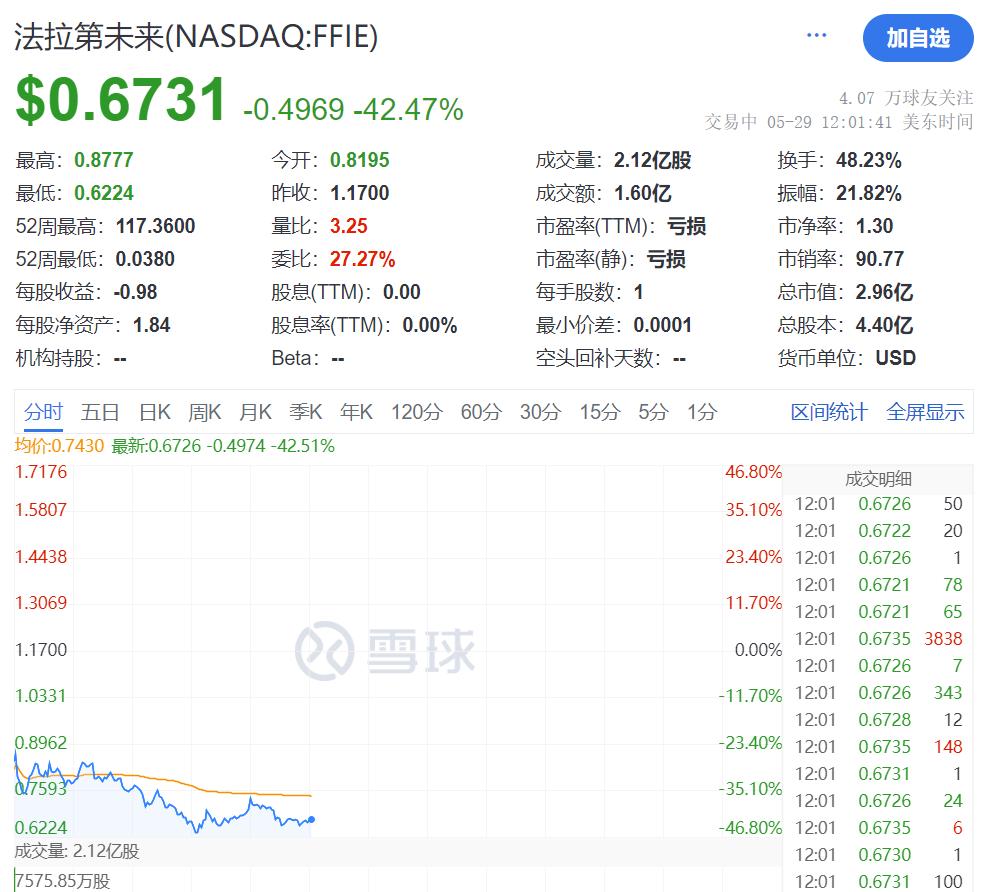Select the 年K yearly candlestick tab

tap(356, 412)
